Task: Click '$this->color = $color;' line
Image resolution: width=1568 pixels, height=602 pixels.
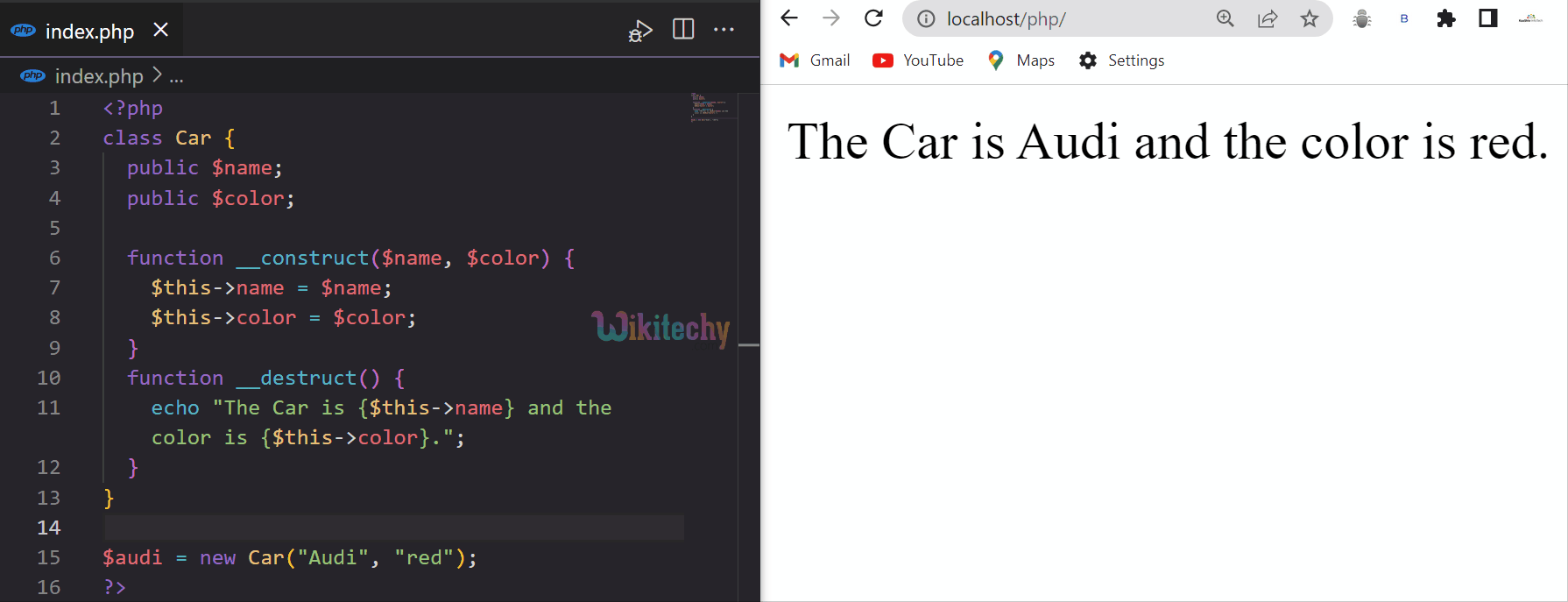Action: point(284,318)
